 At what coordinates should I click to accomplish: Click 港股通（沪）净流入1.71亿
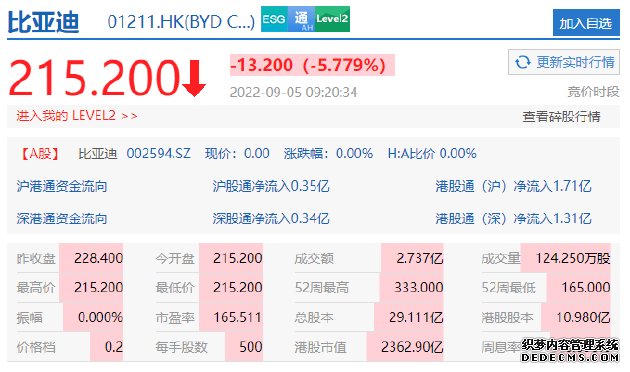513,186
